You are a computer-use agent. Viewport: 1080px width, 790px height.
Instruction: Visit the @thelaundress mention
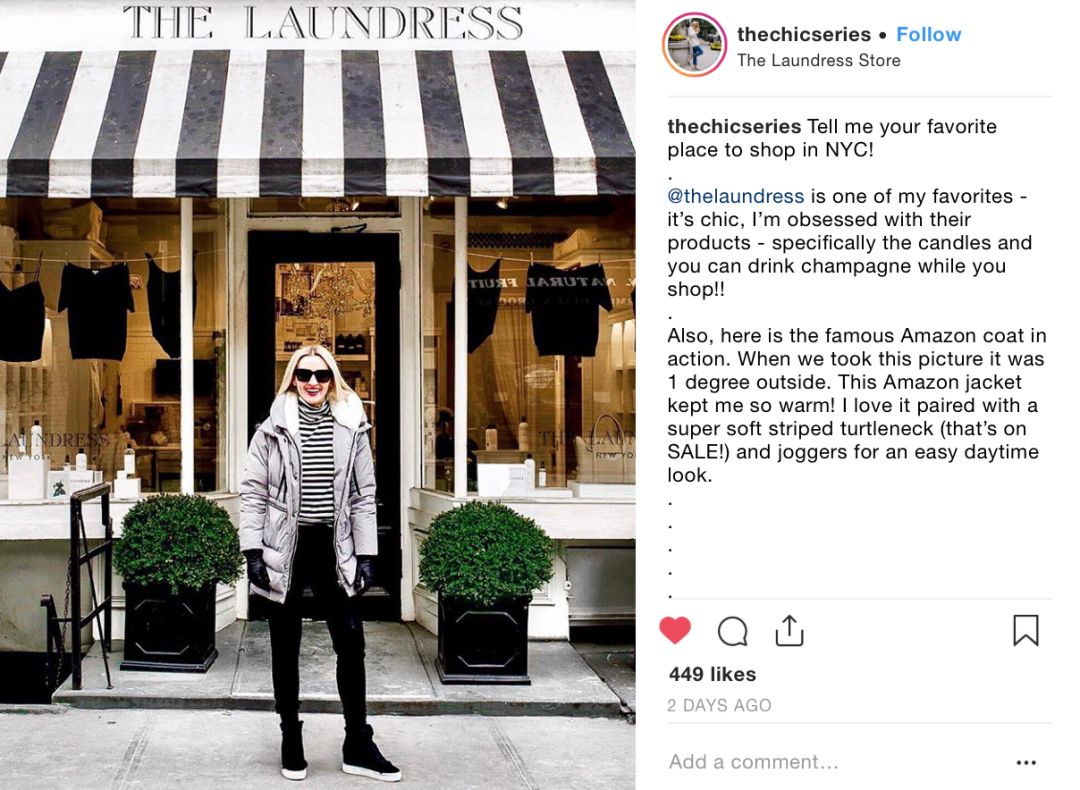click(736, 196)
